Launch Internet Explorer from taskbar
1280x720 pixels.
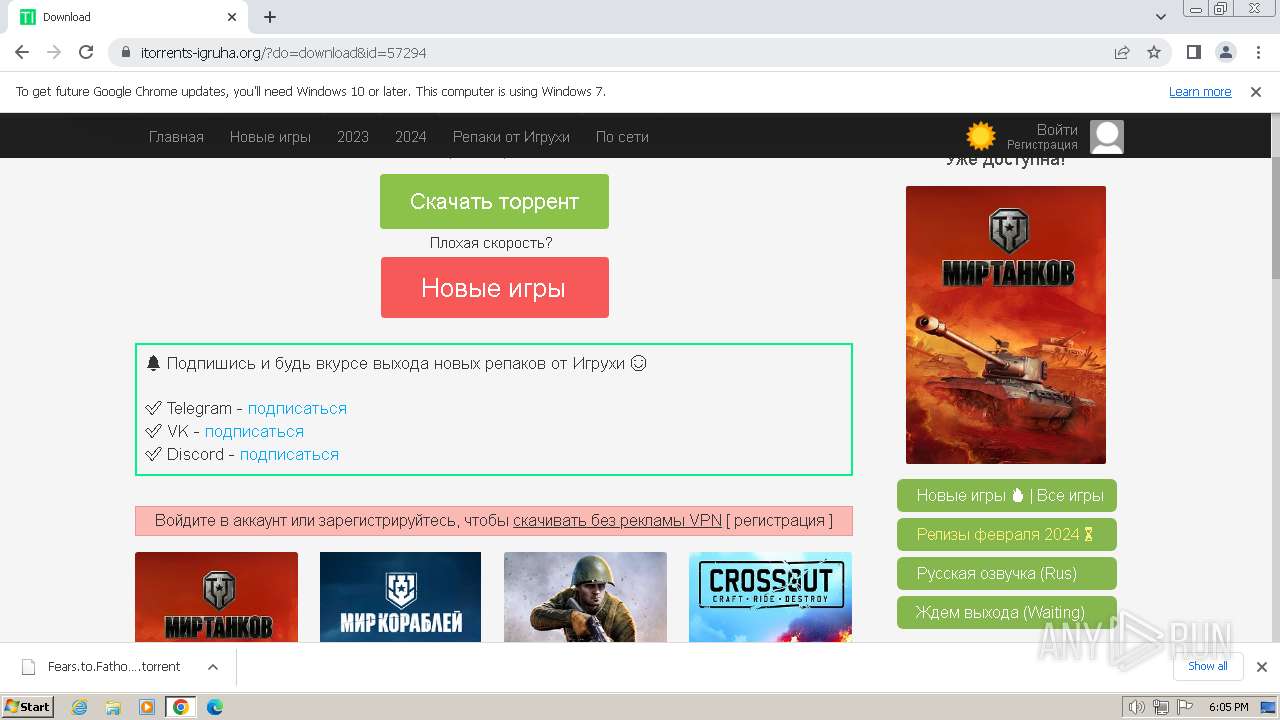coord(80,707)
